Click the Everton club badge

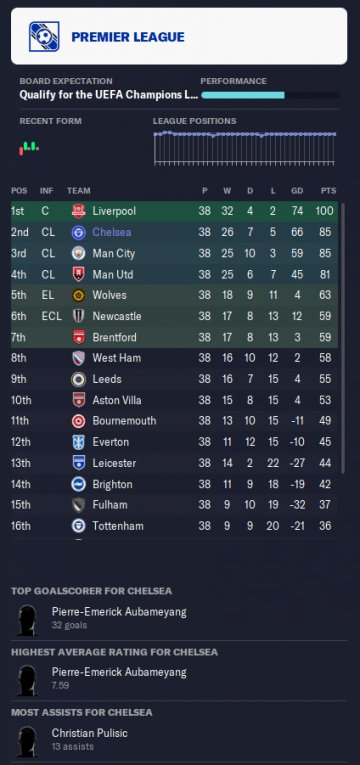tap(78, 442)
